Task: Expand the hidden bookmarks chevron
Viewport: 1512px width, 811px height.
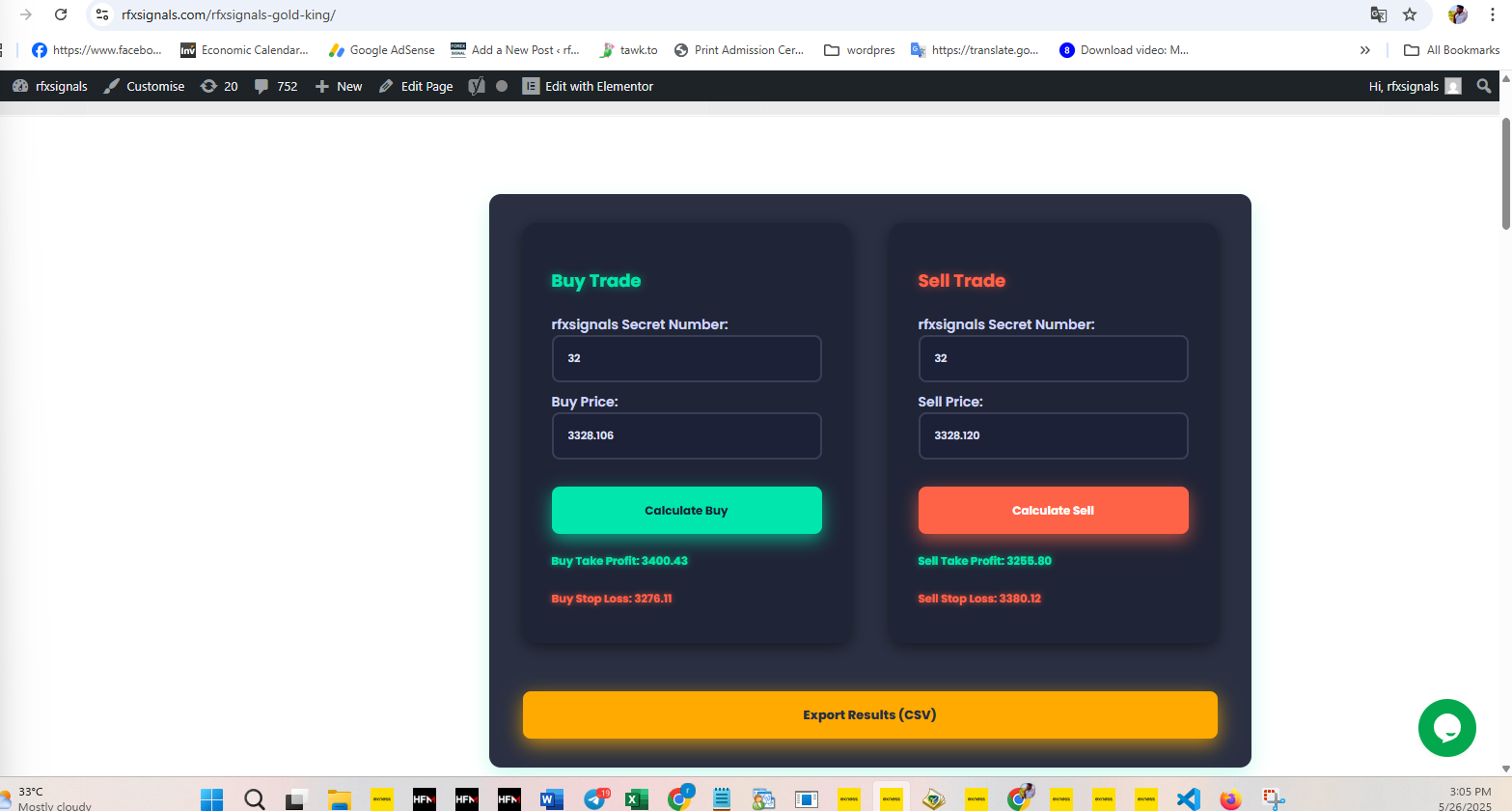Action: point(1364,50)
